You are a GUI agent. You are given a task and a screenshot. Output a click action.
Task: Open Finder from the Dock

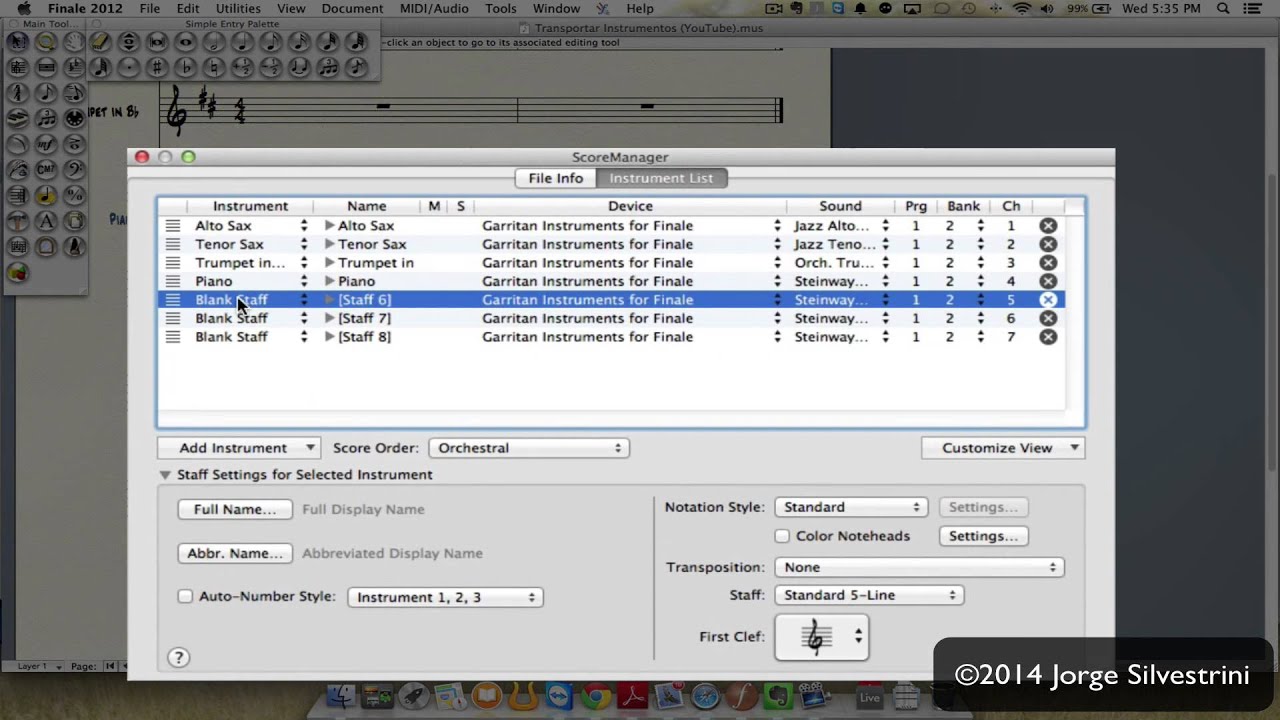click(341, 696)
